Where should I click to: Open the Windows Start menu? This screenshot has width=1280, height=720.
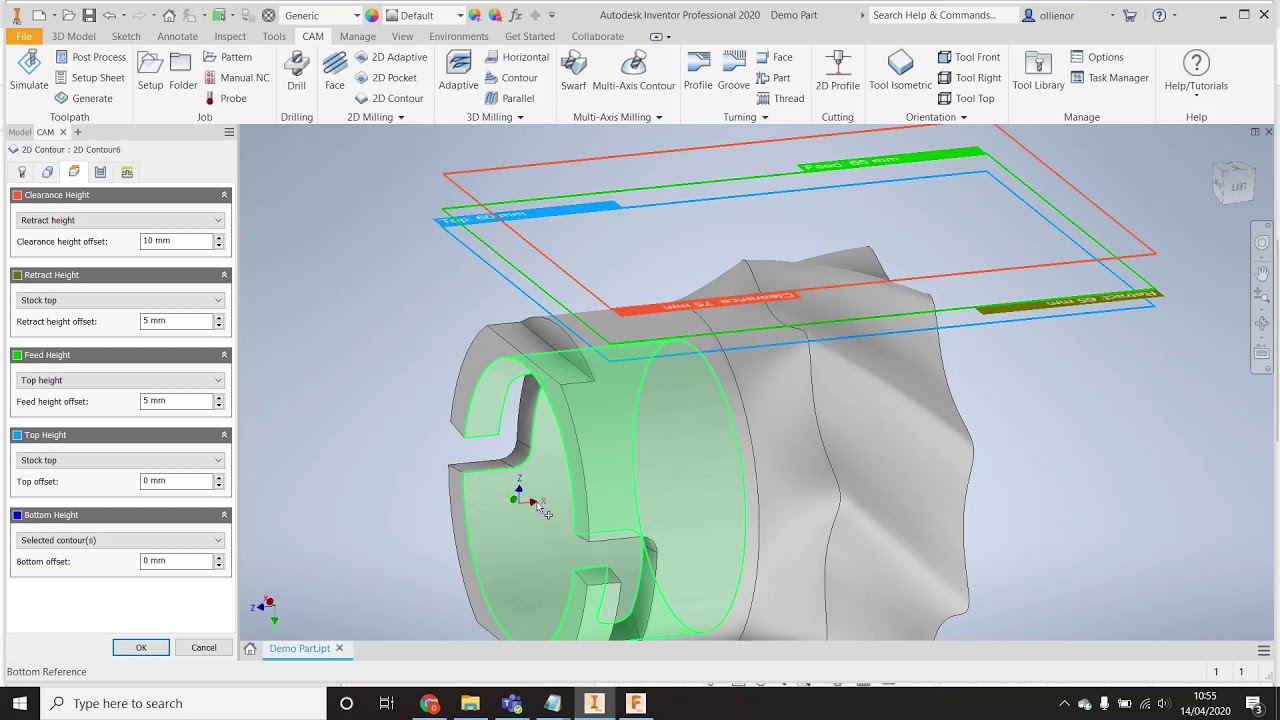click(20, 703)
